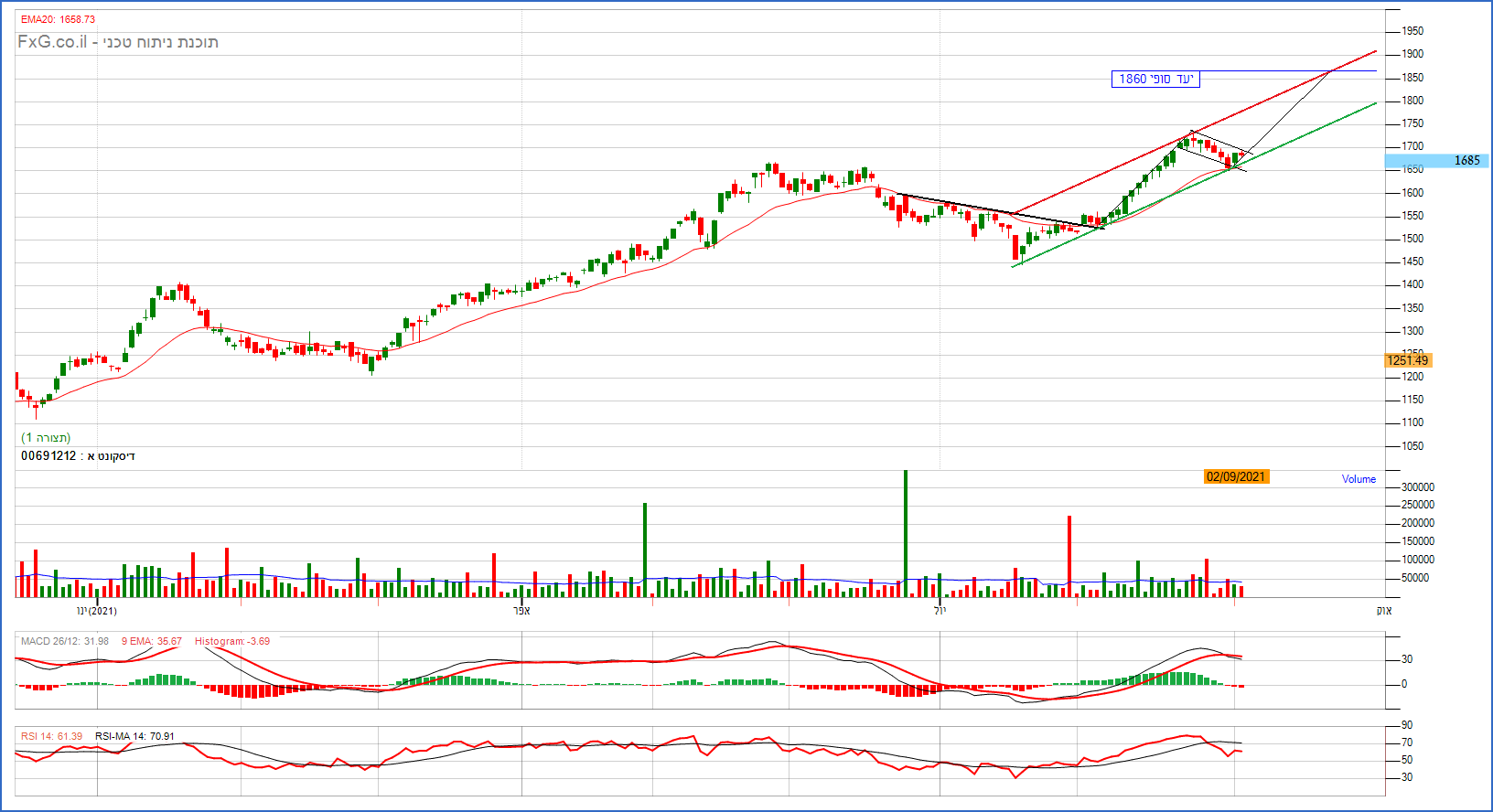Click the אוק month axis label
Image resolution: width=1493 pixels, height=812 pixels.
[1383, 611]
